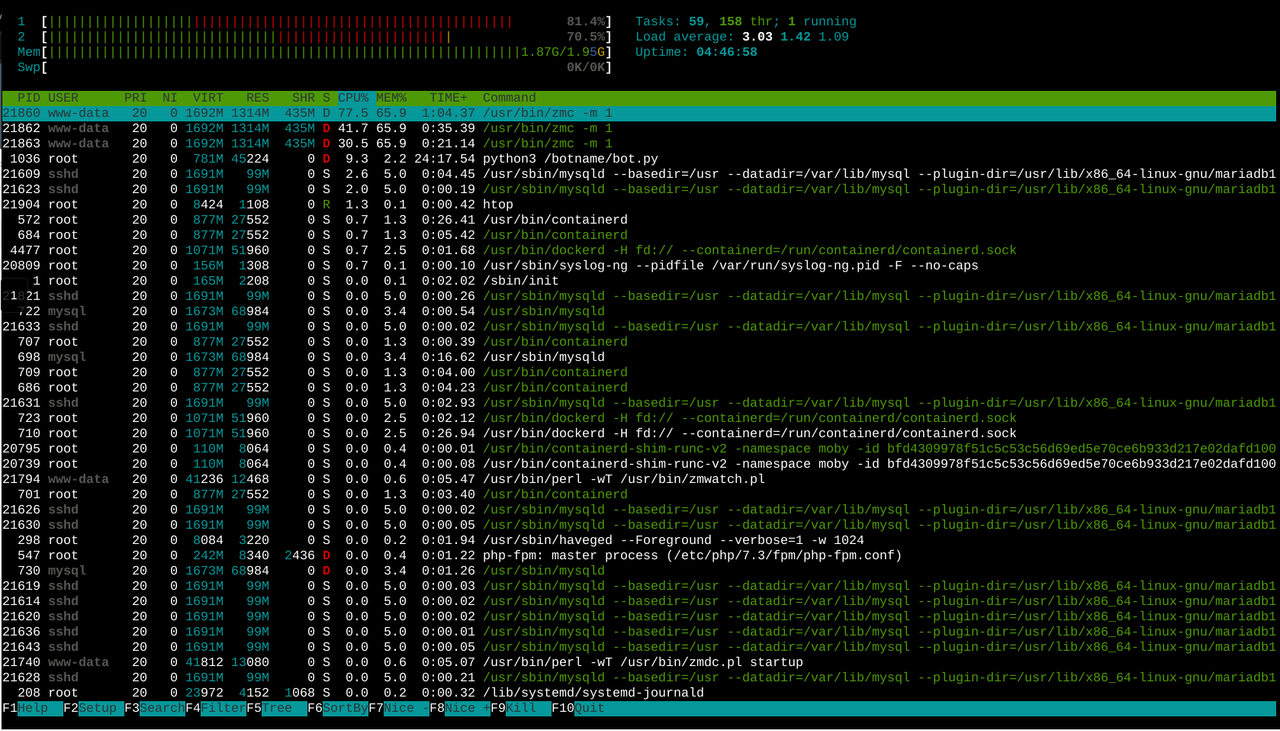Screen dimensions: 1280x731
Task: Select the systemd-journald process row
Action: [640, 692]
